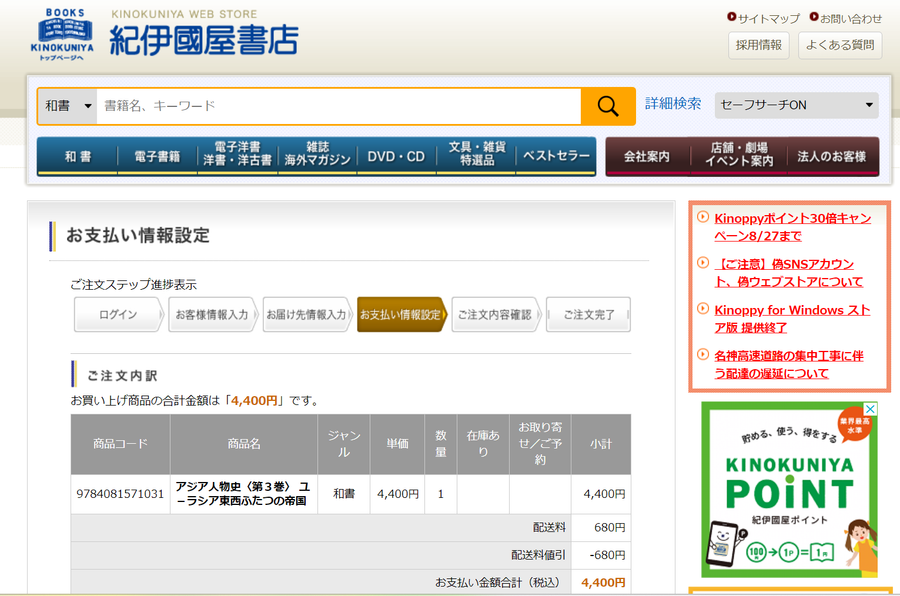The width and height of the screenshot is (900, 596).
Task: Click the お支払い金額合計 4,400円 total
Action: pyautogui.click(x=603, y=582)
